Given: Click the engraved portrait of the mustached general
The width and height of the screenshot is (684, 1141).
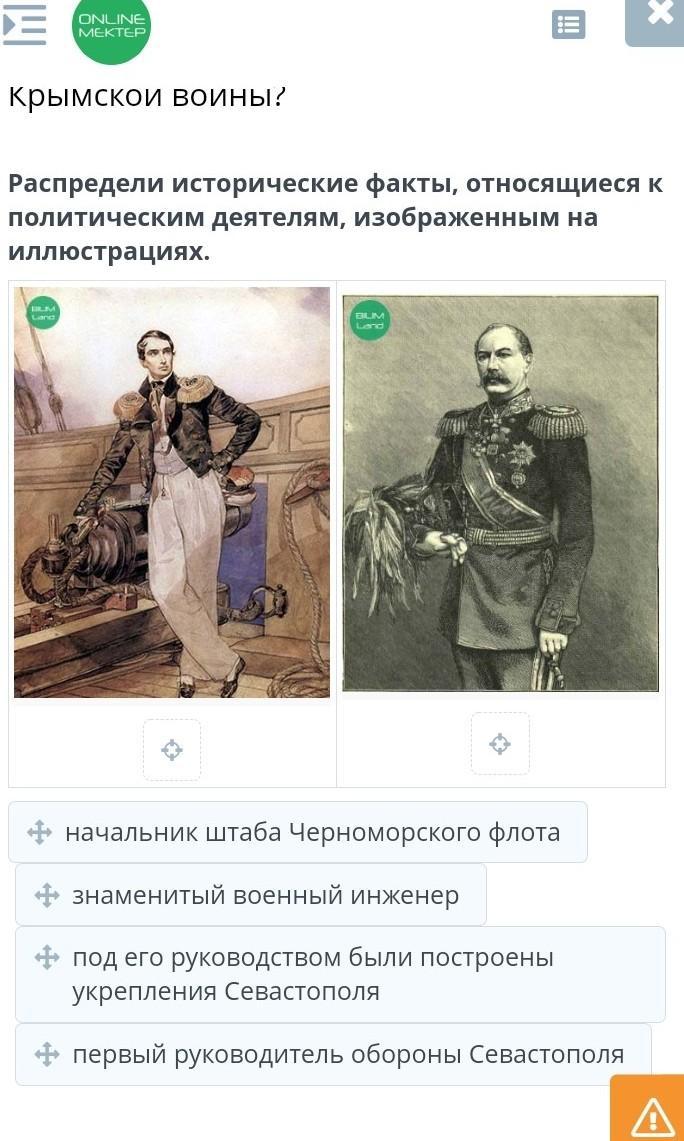Looking at the screenshot, I should pos(501,493).
